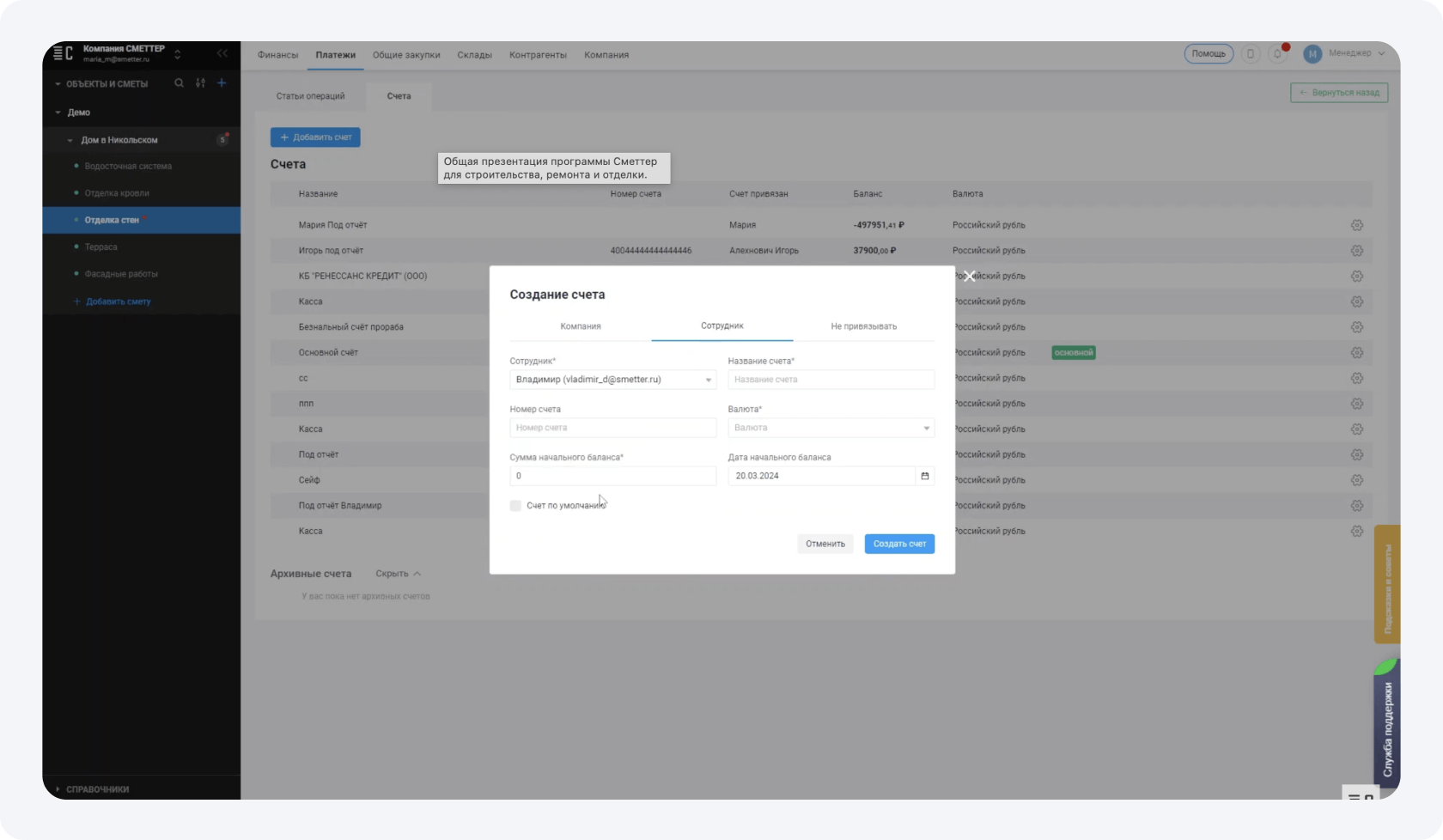Enable the Счет по умолчанию checkbox

[515, 506]
